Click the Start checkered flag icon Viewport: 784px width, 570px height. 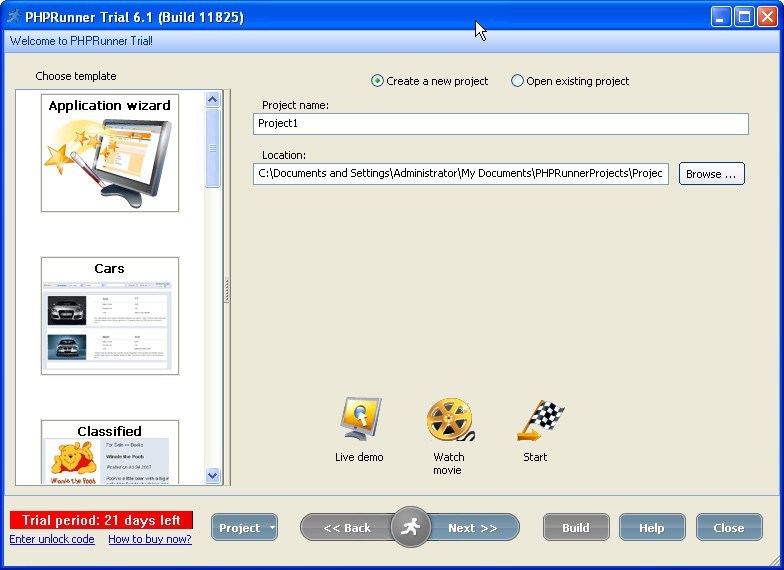pos(540,420)
